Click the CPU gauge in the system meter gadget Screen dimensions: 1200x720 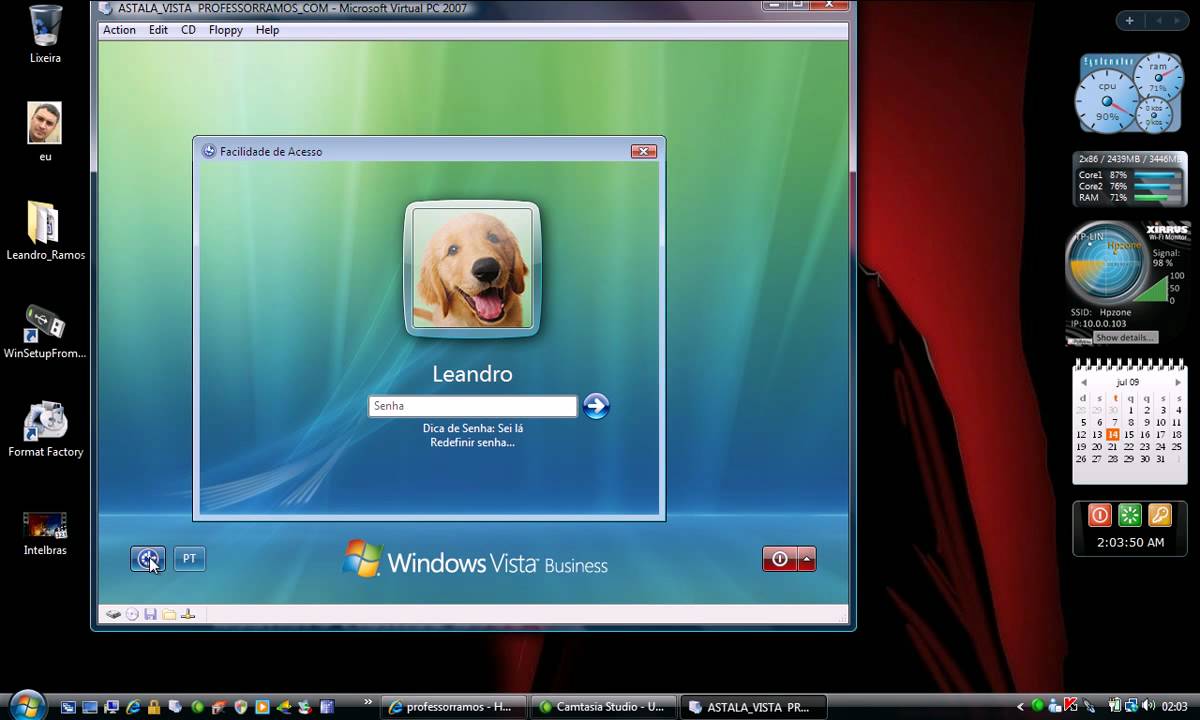click(1106, 100)
